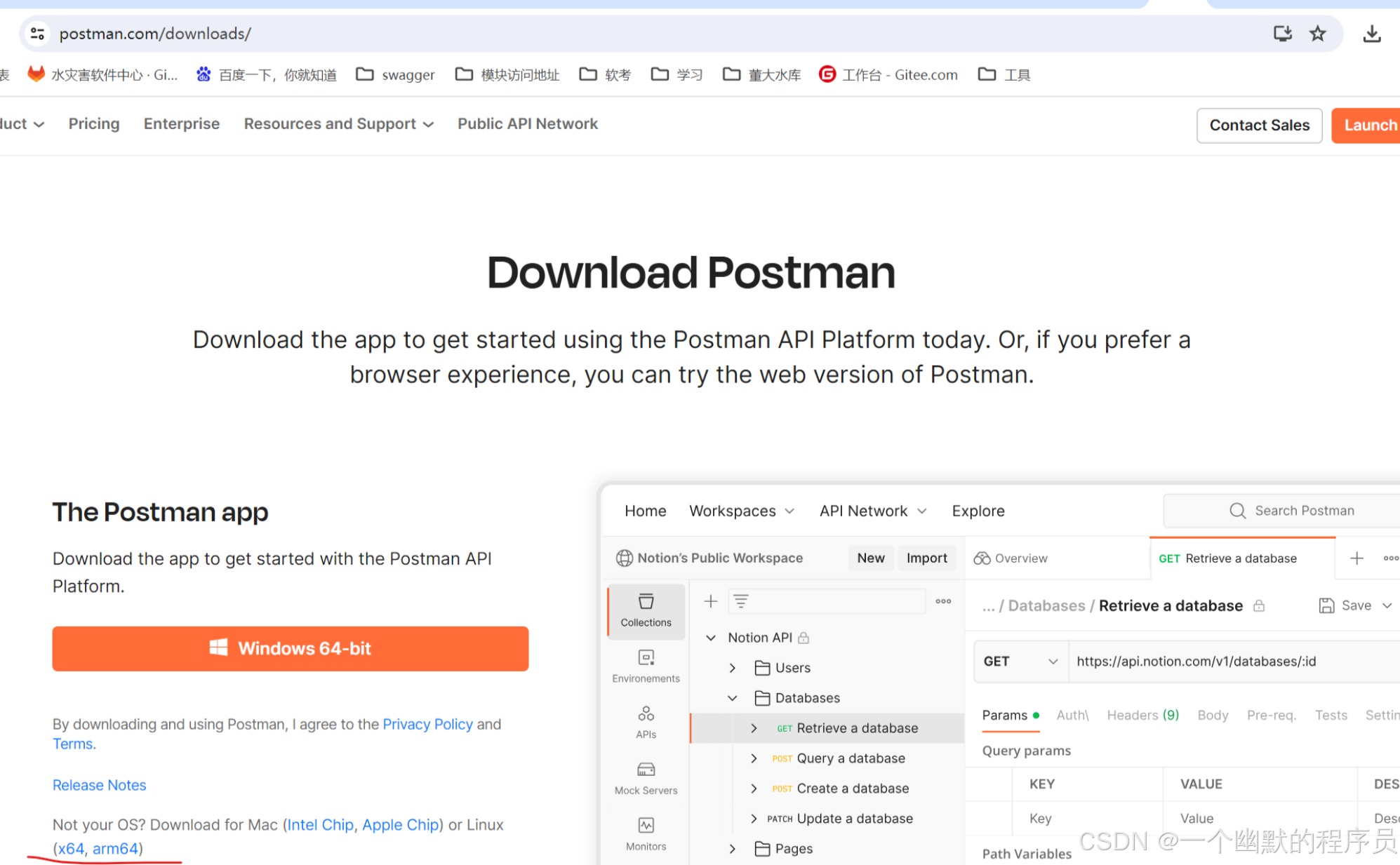Bookmark this page with the star icon
This screenshot has height=865, width=1400.
tap(1318, 33)
